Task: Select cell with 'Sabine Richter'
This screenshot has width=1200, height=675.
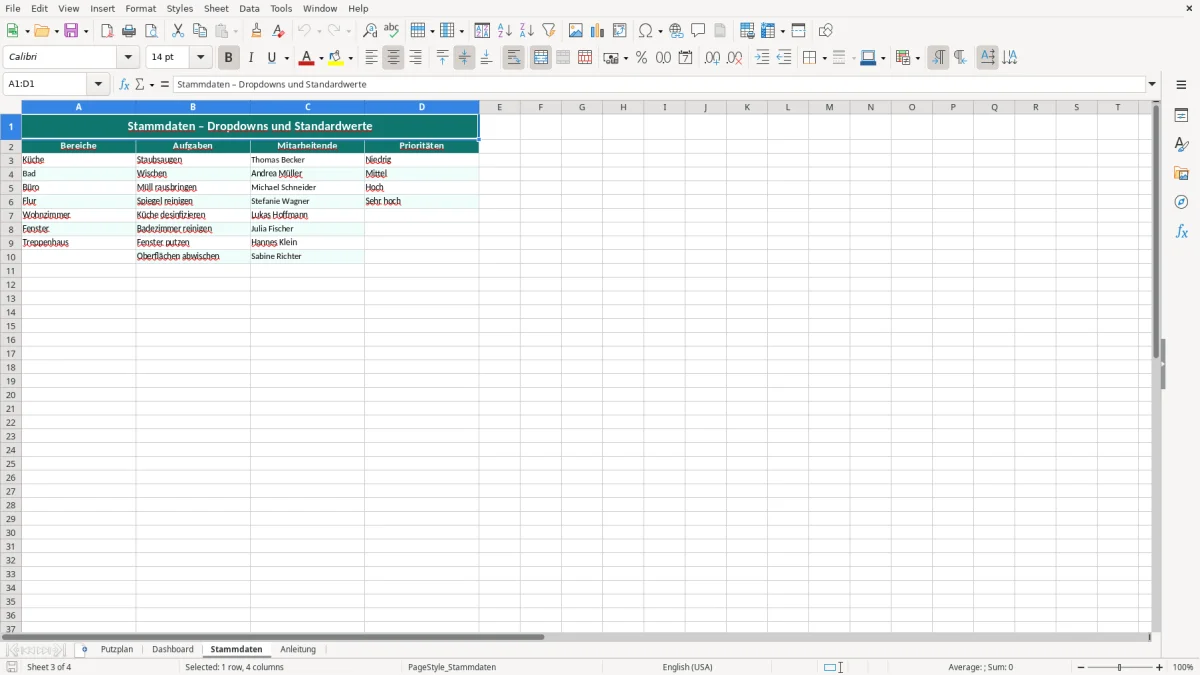Action: 307,257
